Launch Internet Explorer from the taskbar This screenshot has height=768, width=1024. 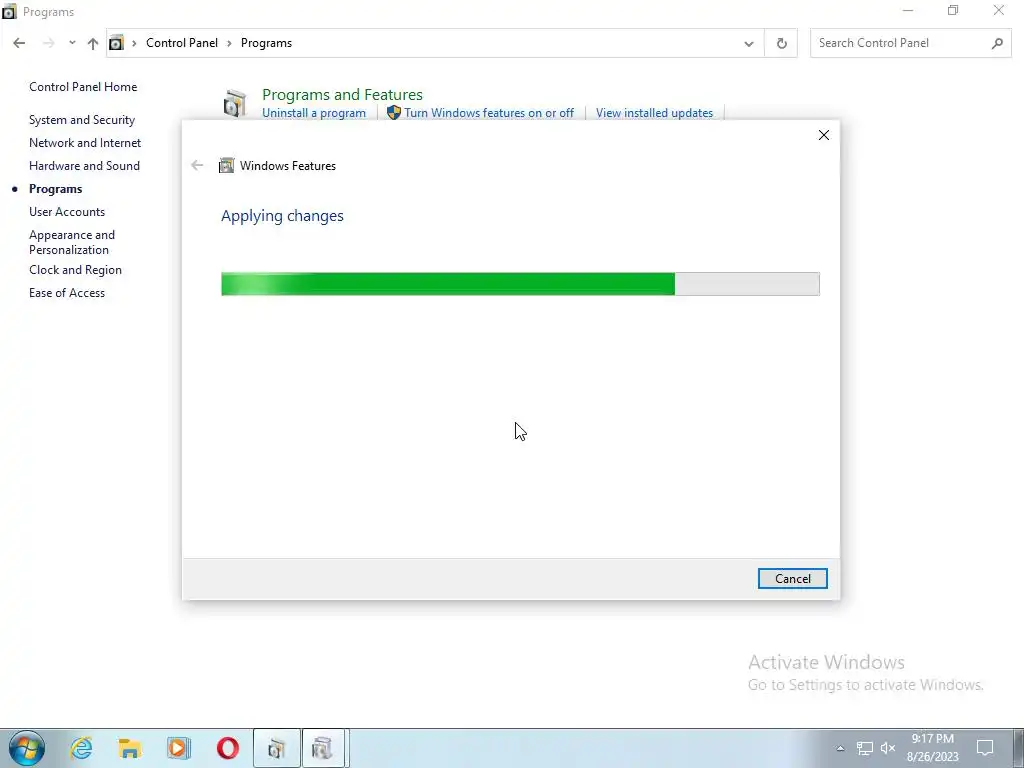[81, 748]
